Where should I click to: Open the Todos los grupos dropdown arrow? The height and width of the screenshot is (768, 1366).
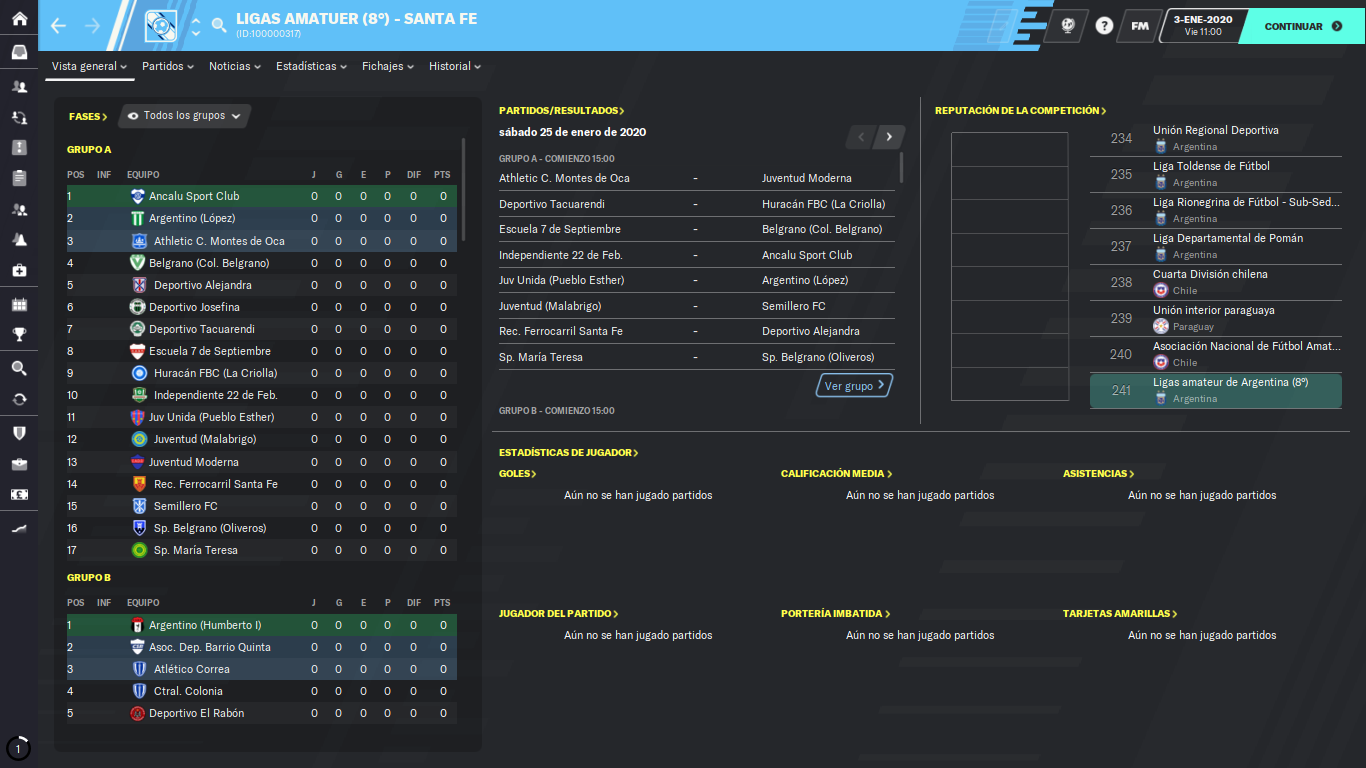click(x=236, y=116)
